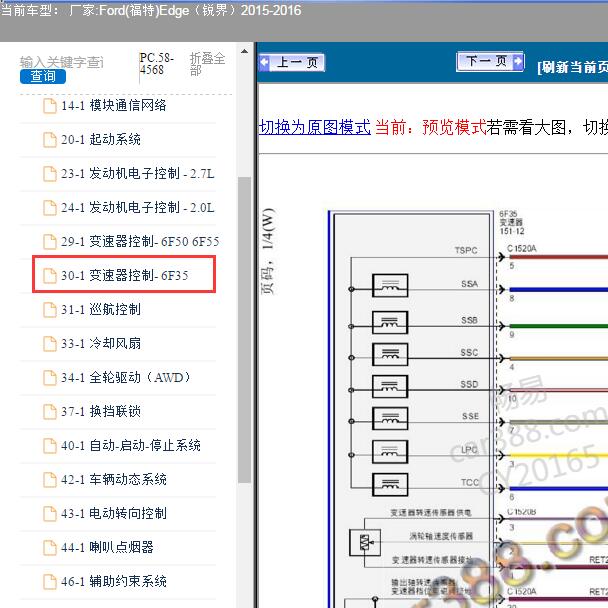Switch to original image mode link
The height and width of the screenshot is (608, 608).
tap(314, 127)
